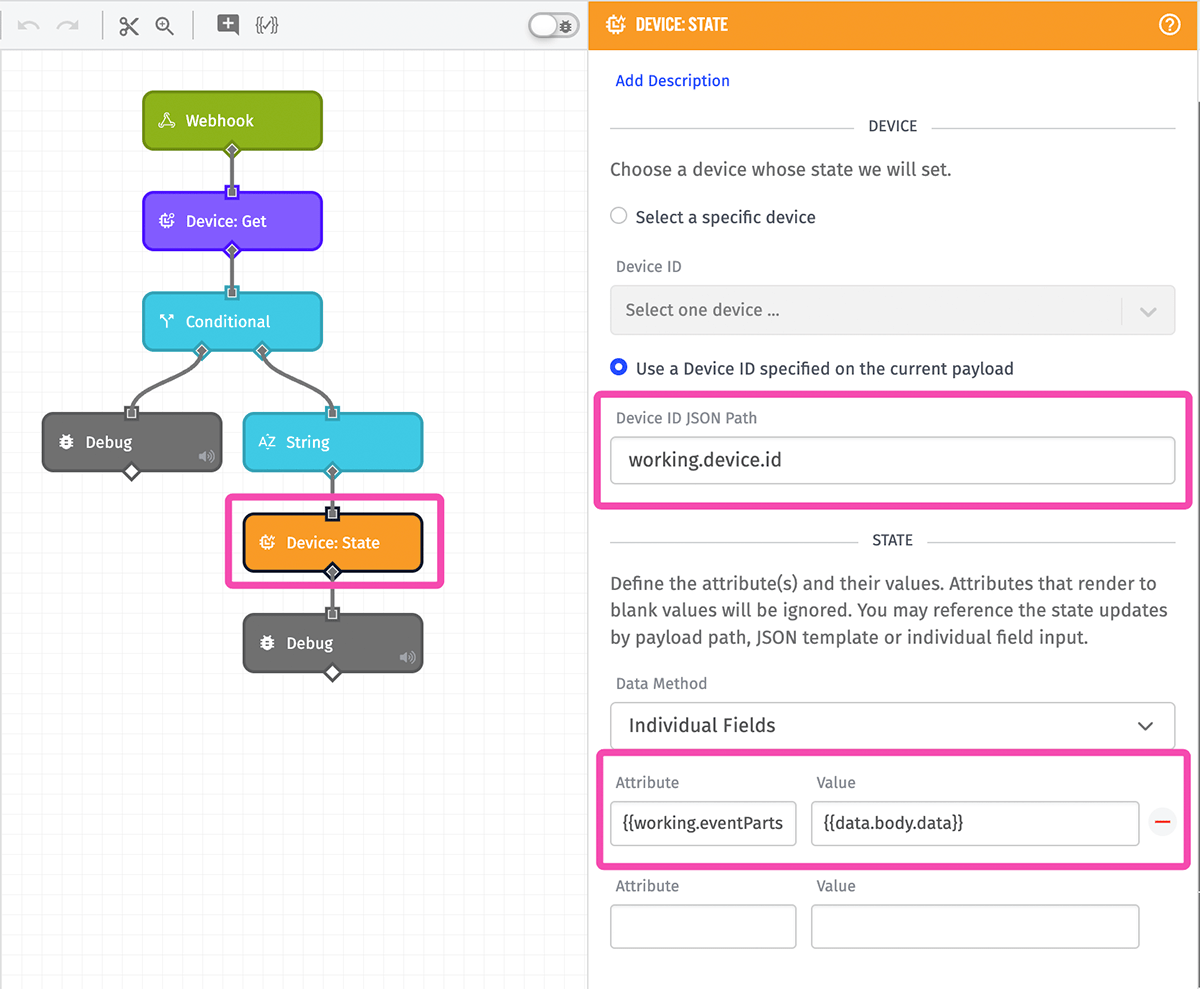
Task: Open the payload template braces icon
Action: 267,25
